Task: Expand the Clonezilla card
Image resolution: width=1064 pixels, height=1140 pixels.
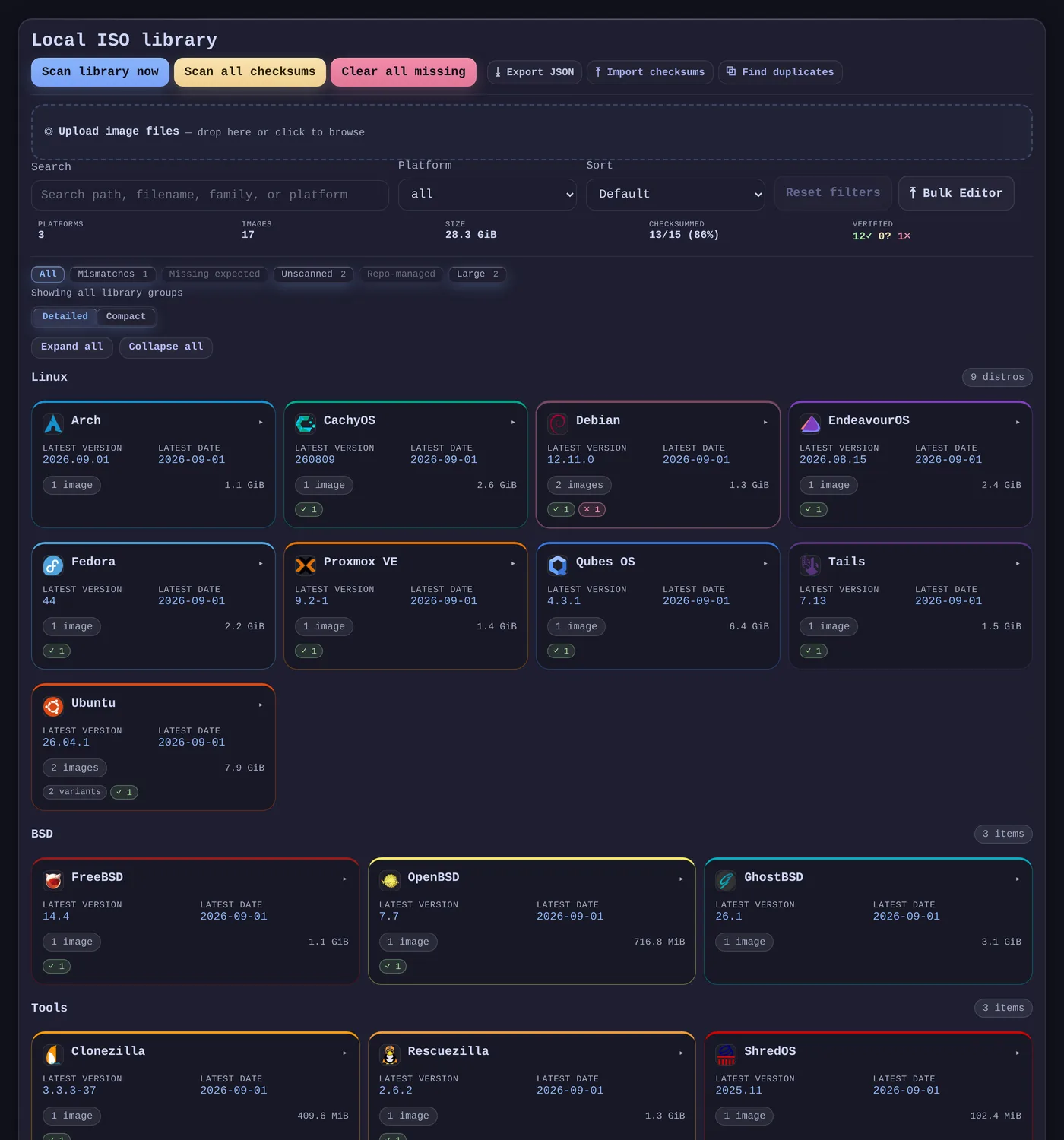Action: point(345,1053)
